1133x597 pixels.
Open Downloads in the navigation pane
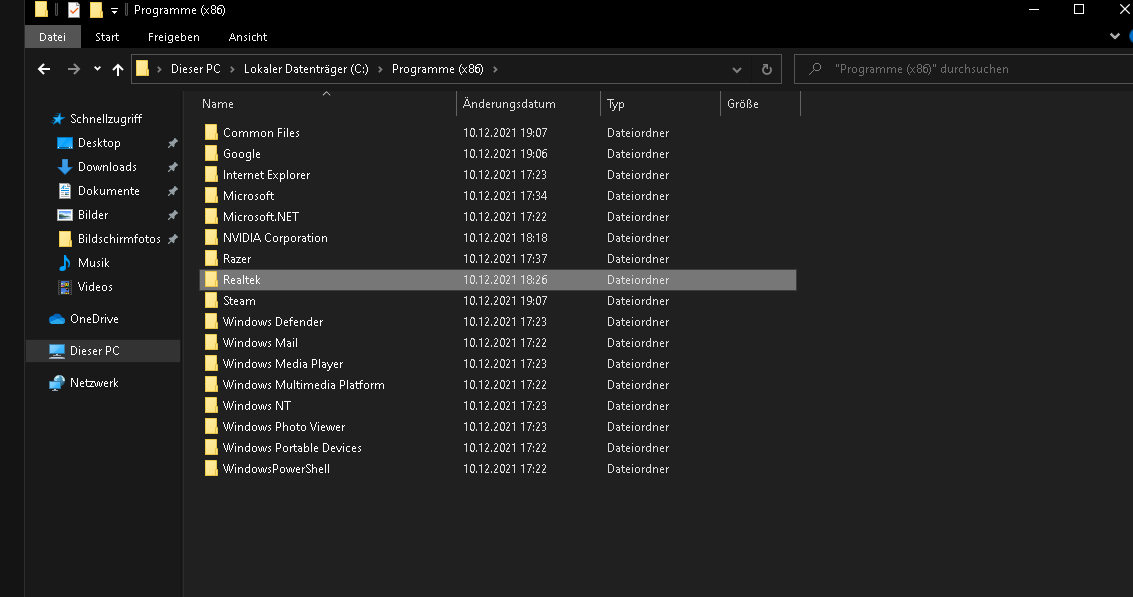107,167
